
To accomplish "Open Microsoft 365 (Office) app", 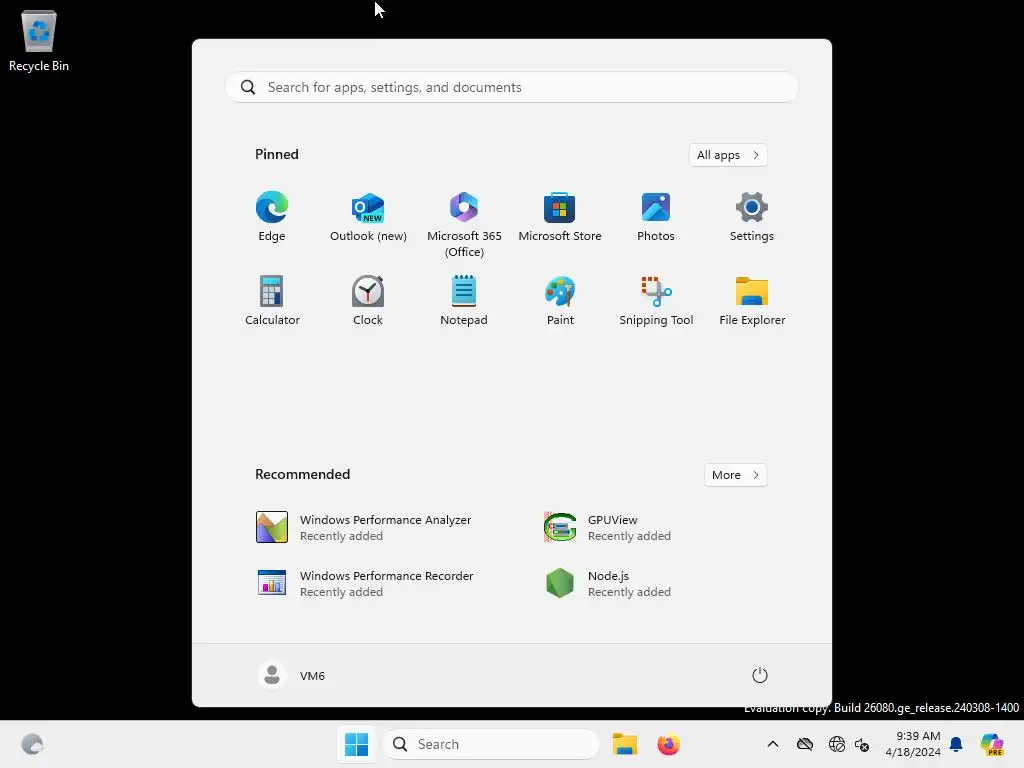I will (x=464, y=225).
